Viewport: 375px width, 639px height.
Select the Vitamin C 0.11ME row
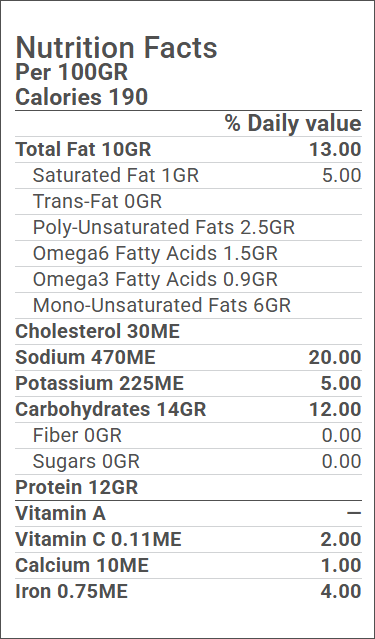(188, 540)
